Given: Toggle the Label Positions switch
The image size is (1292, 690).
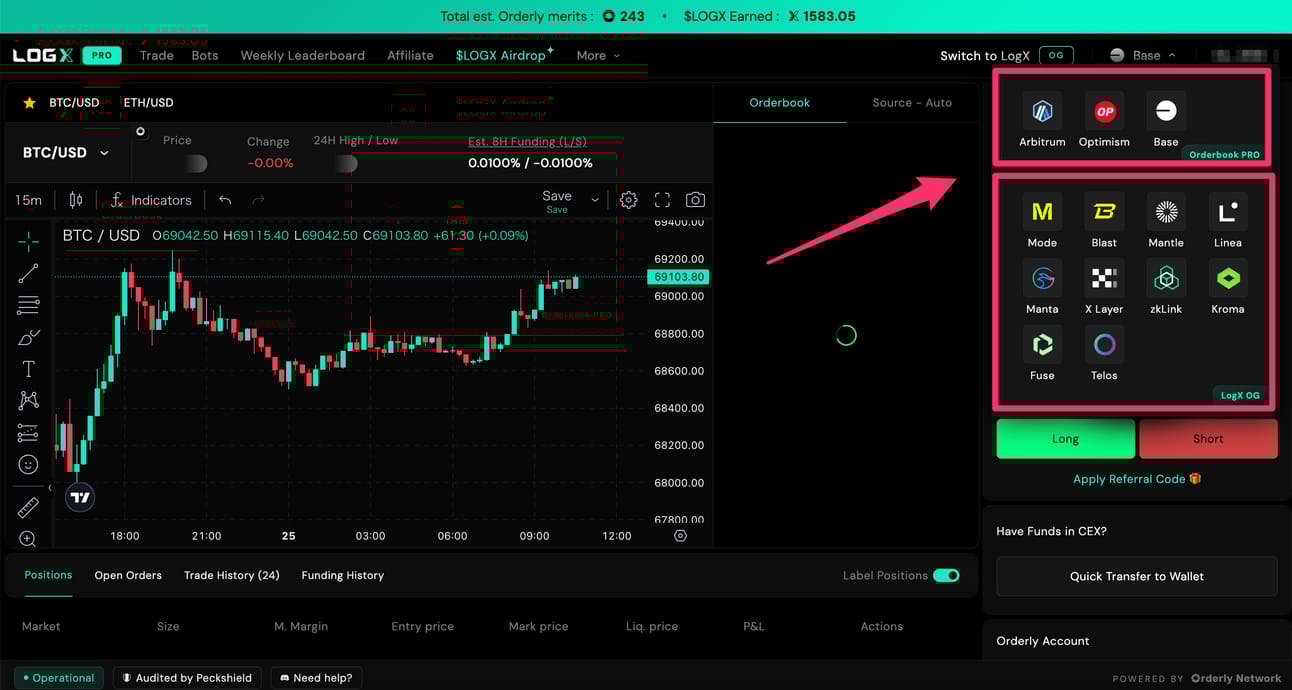Looking at the screenshot, I should [946, 575].
